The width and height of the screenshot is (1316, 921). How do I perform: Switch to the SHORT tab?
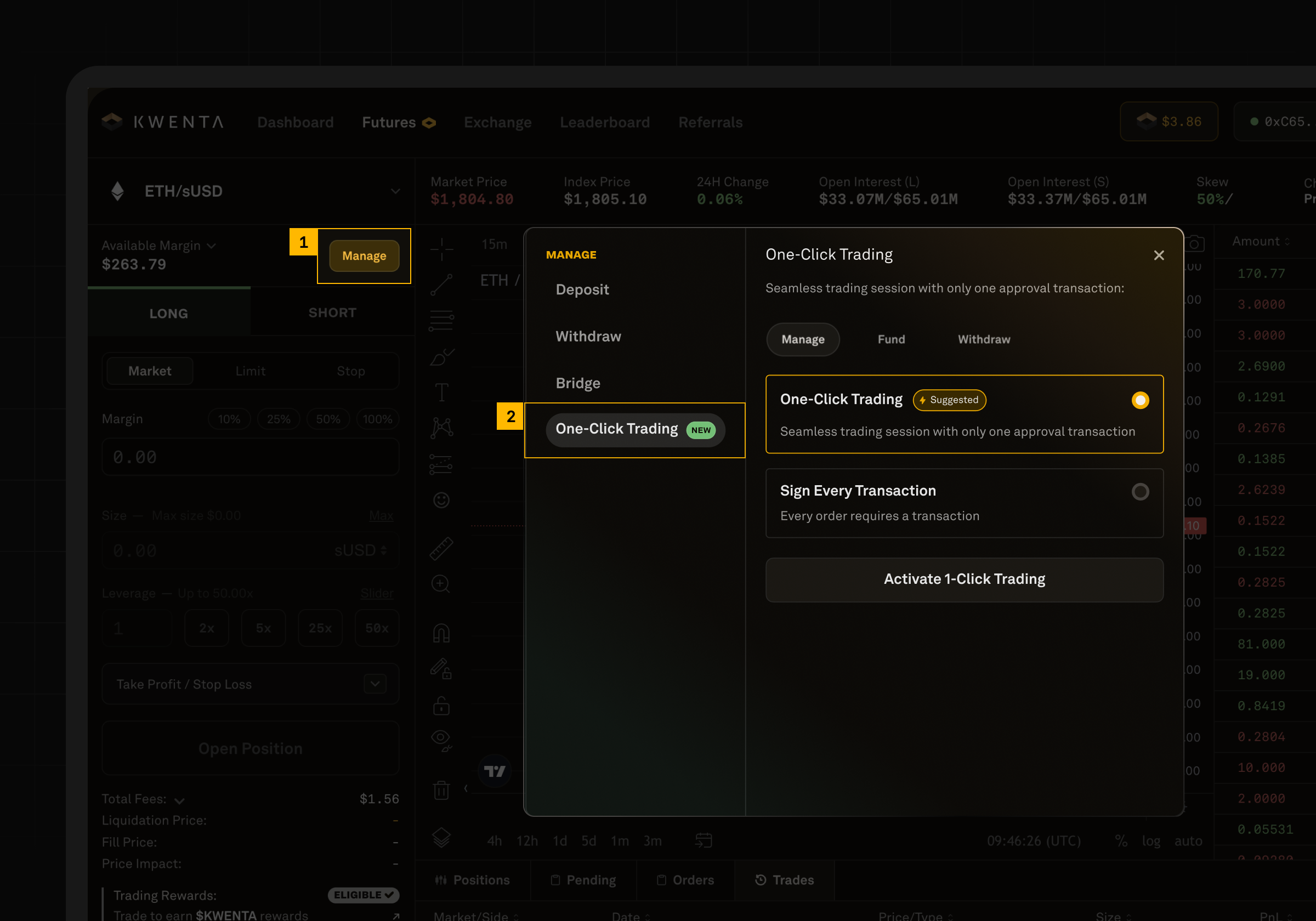pos(332,312)
